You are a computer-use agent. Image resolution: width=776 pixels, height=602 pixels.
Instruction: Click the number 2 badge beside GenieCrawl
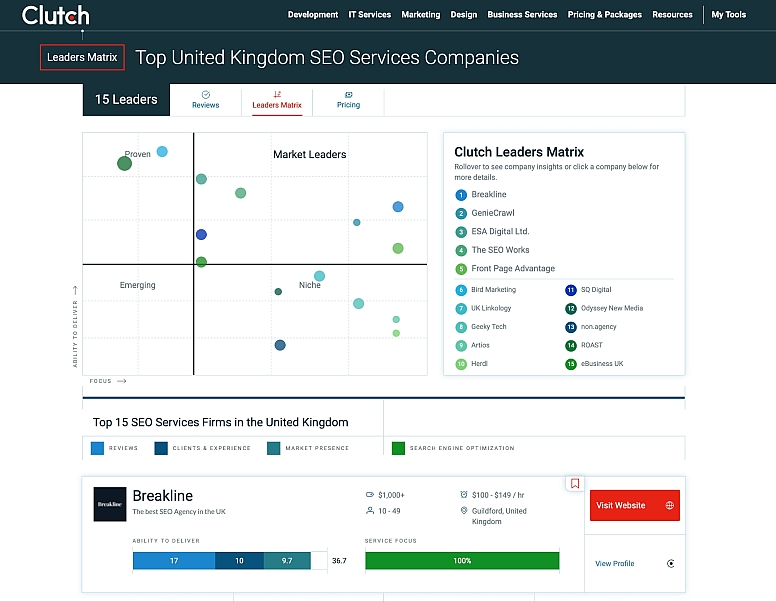pos(461,213)
